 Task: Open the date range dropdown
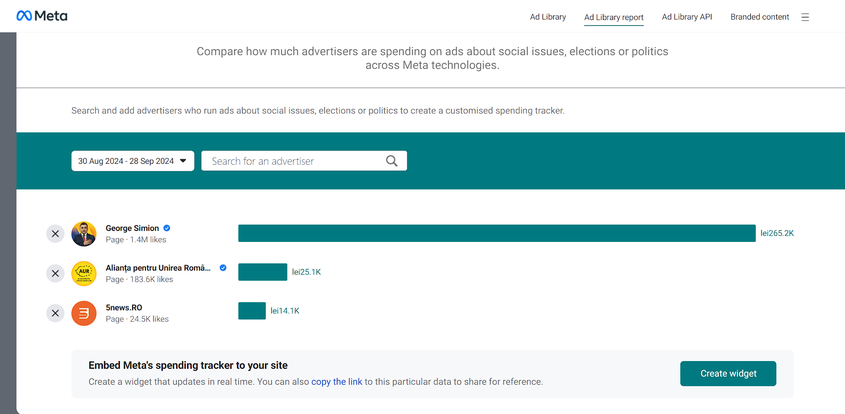click(x=133, y=161)
